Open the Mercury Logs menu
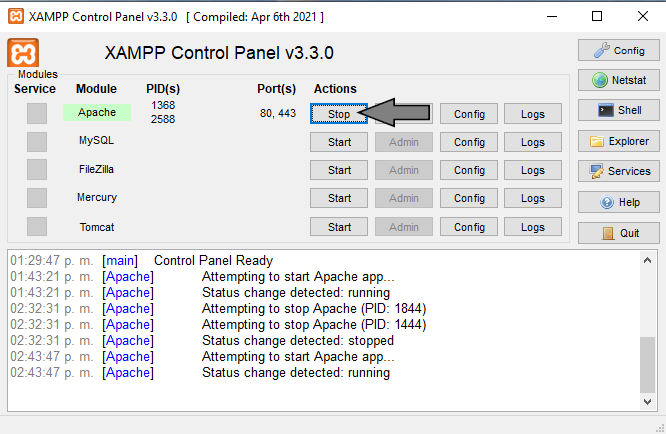This screenshot has height=434, width=666. click(533, 198)
